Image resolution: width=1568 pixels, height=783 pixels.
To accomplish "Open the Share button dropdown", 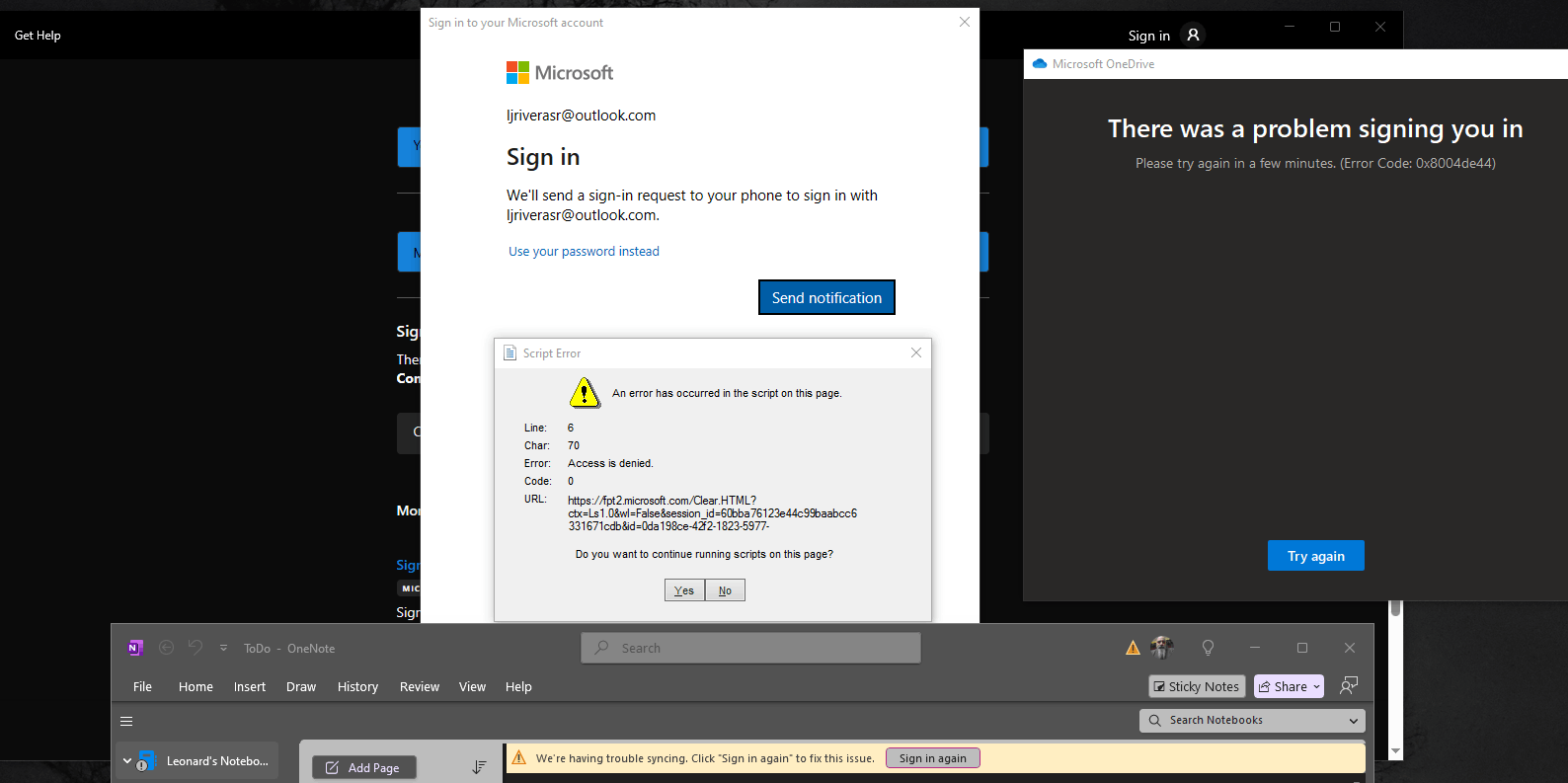I will (1316, 686).
